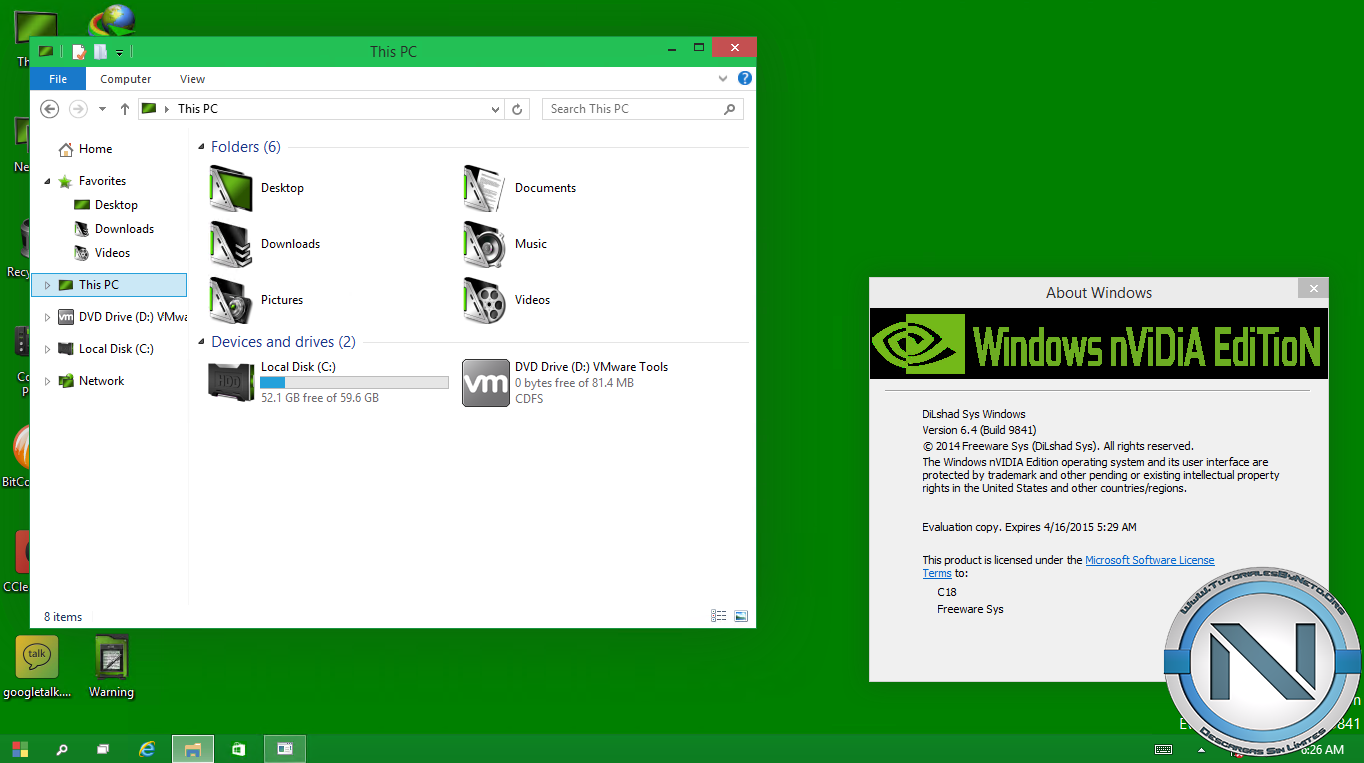Click the Back navigation arrow

(x=50, y=109)
